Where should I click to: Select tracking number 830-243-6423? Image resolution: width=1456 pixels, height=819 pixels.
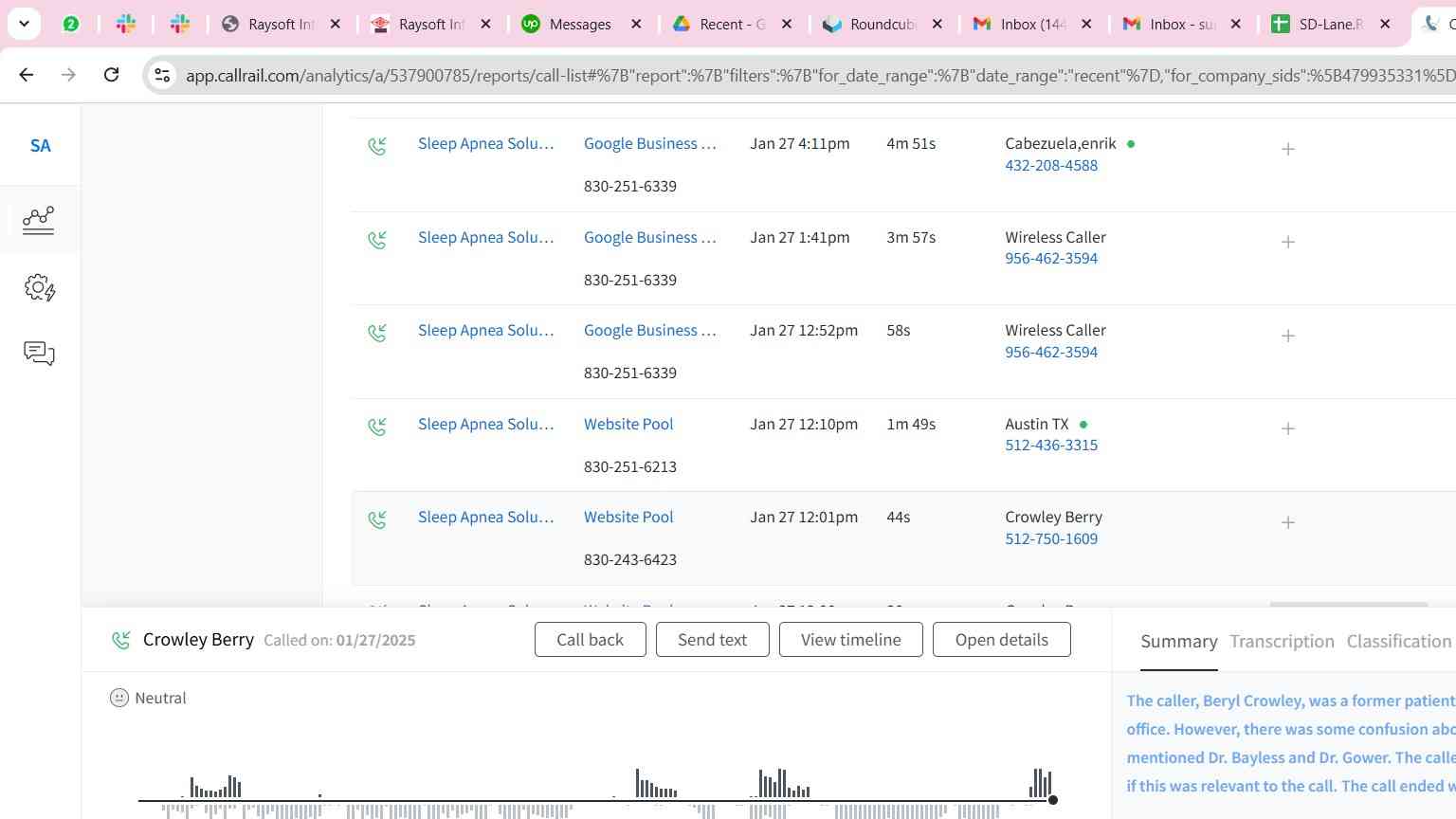pos(629,559)
